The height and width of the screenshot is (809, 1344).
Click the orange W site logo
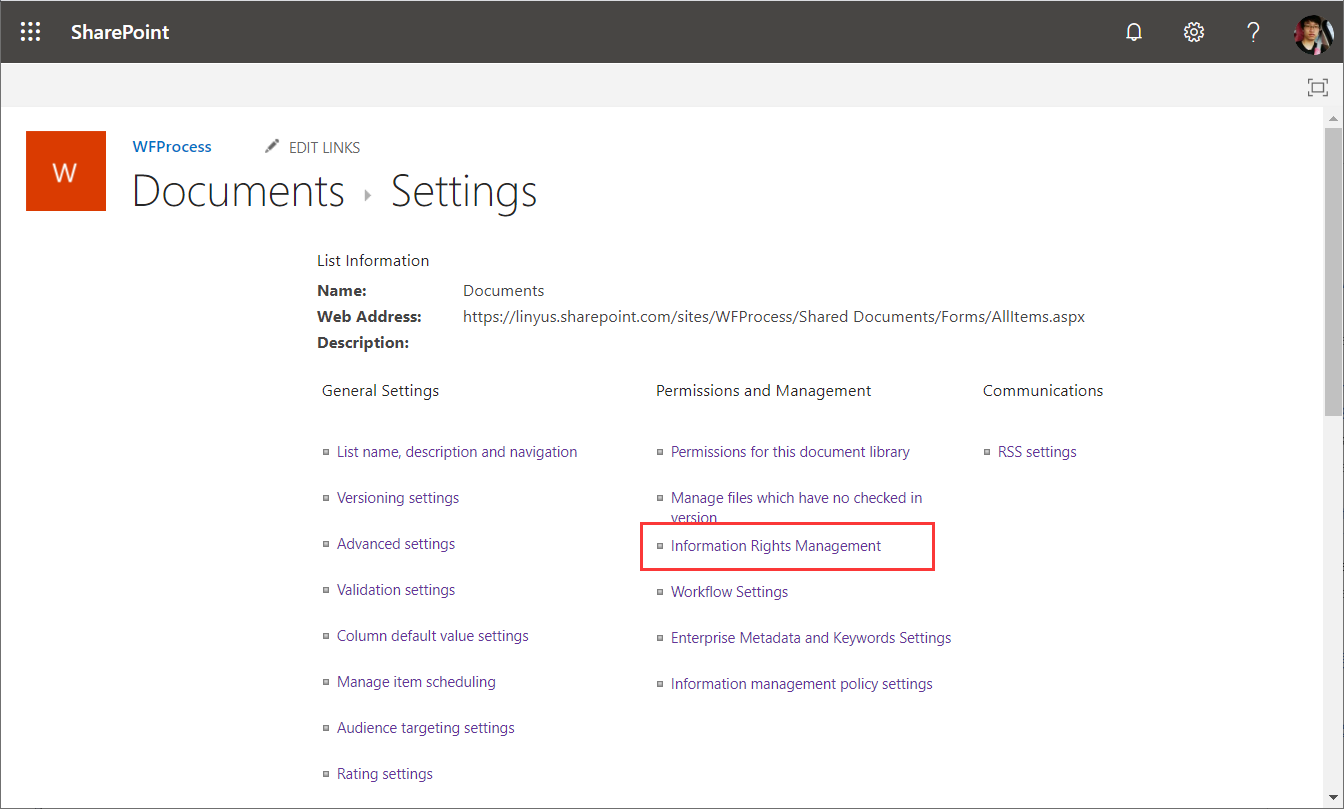point(66,171)
